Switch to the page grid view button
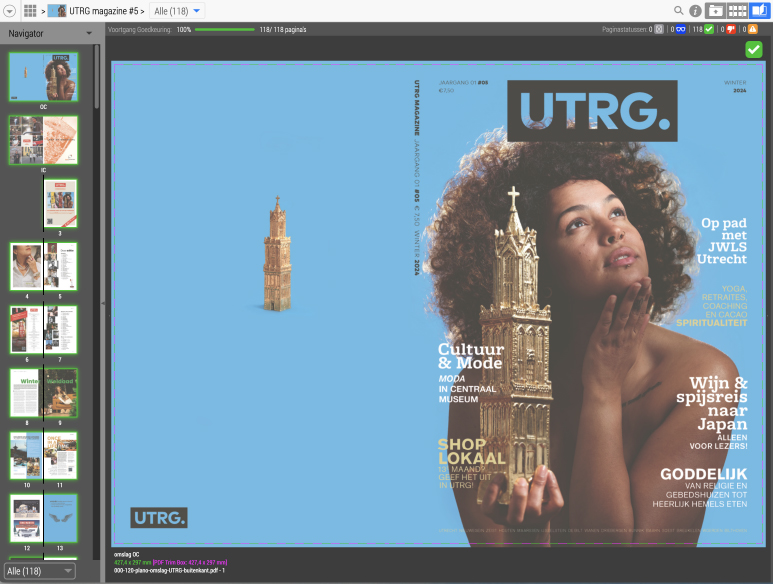The width and height of the screenshot is (773, 584). click(x=737, y=11)
